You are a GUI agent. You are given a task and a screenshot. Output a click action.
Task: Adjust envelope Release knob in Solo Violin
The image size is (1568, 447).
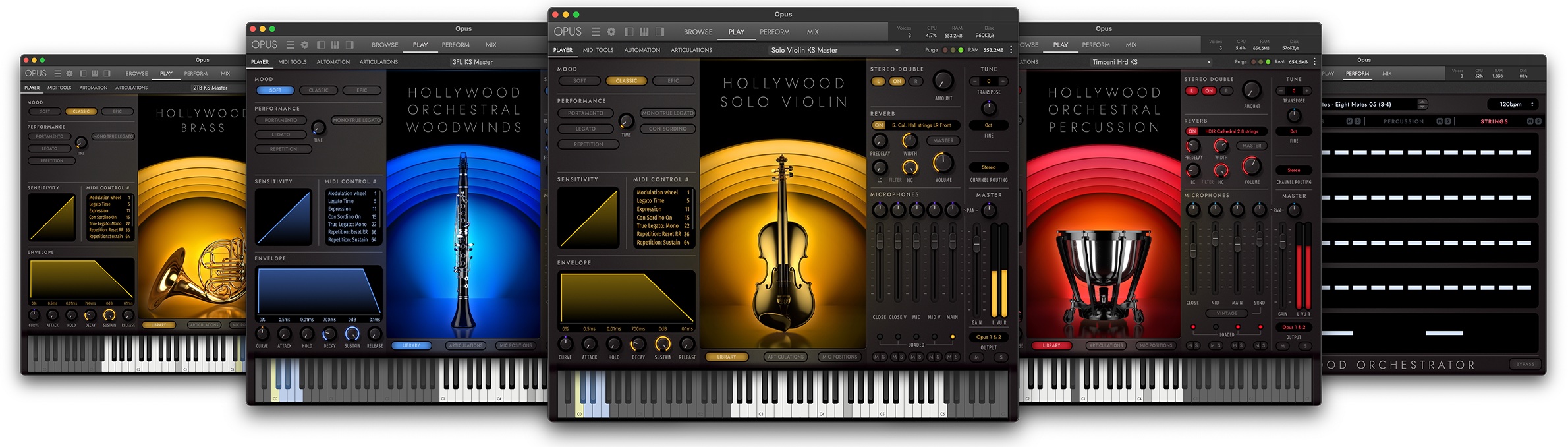[687, 343]
